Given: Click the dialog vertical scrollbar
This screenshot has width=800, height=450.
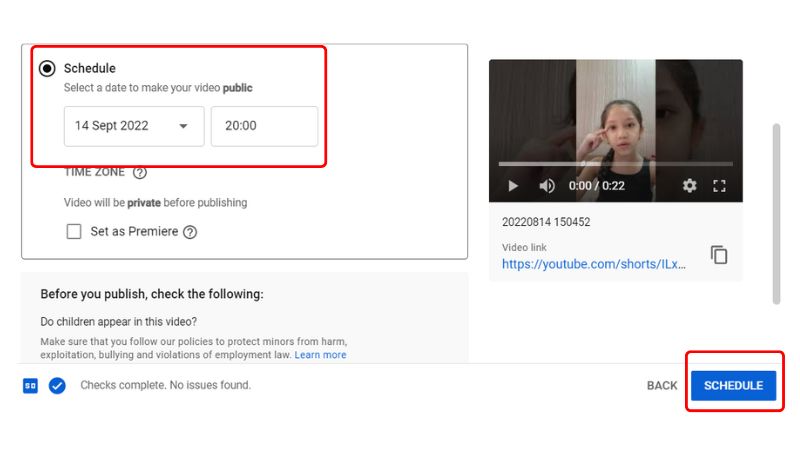Looking at the screenshot, I should click(777, 214).
